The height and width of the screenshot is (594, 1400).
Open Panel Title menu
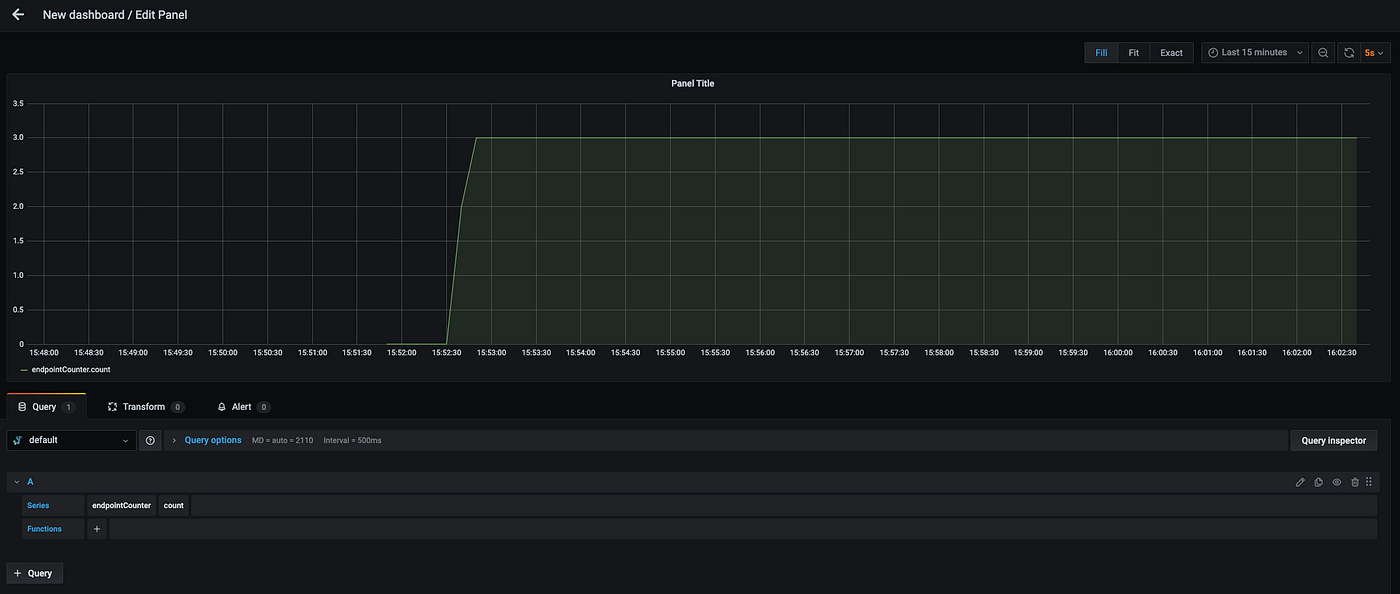point(692,83)
